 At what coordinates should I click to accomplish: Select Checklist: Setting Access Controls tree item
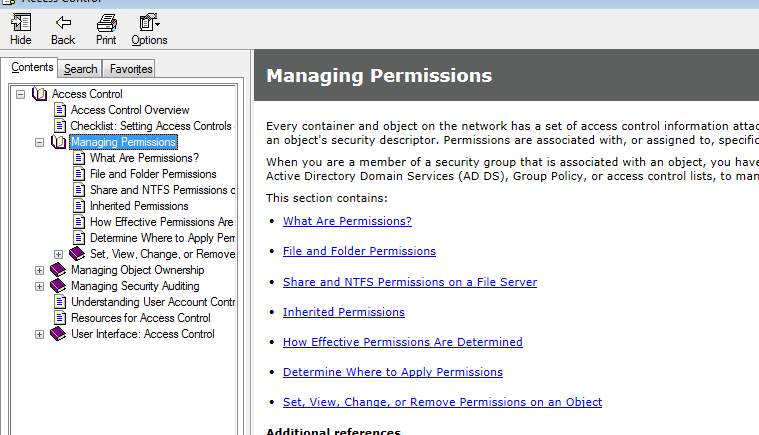tap(151, 126)
